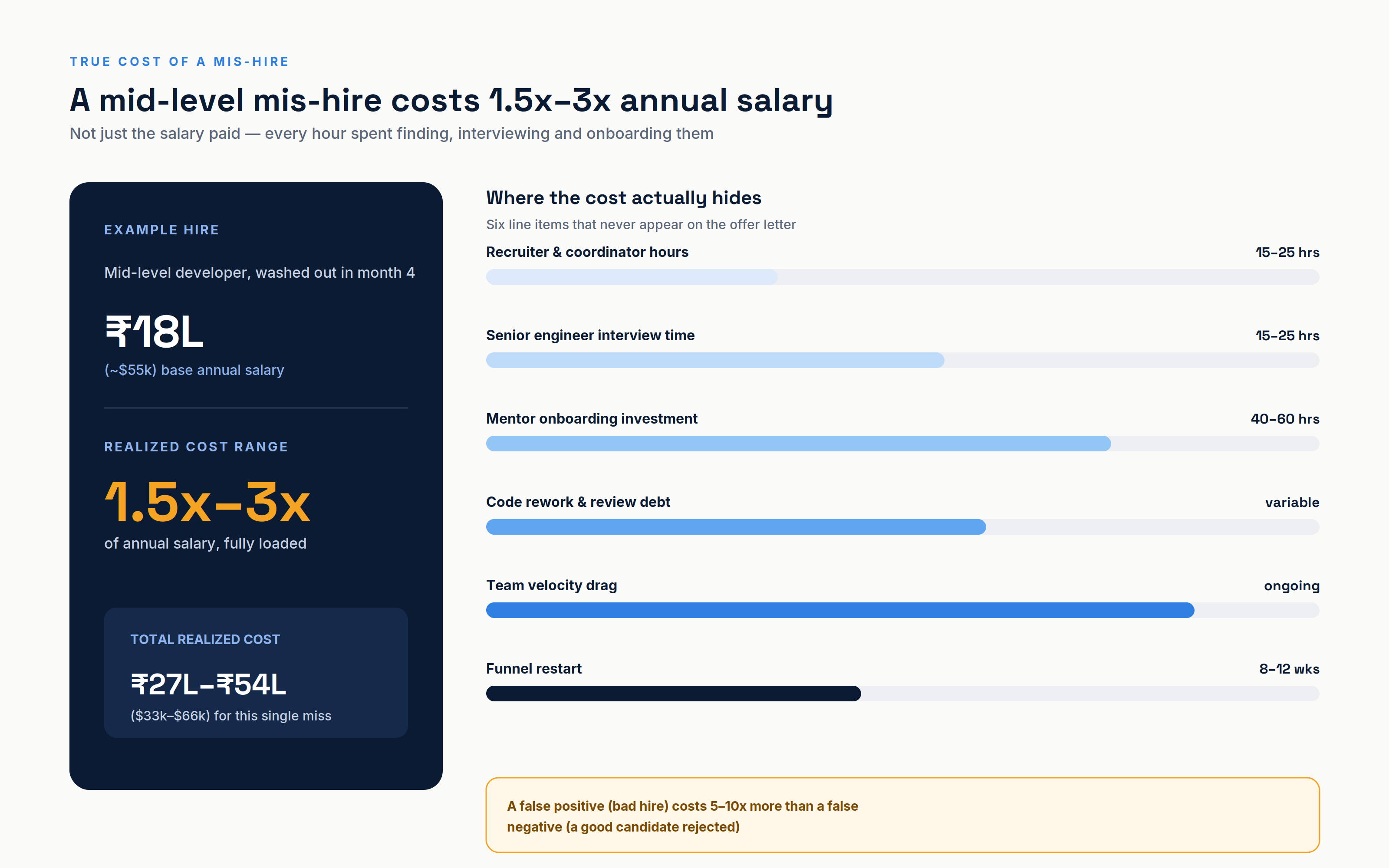The width and height of the screenshot is (1389, 868).
Task: Click '($33k–$66k) for this single miss'
Action: coord(231,716)
